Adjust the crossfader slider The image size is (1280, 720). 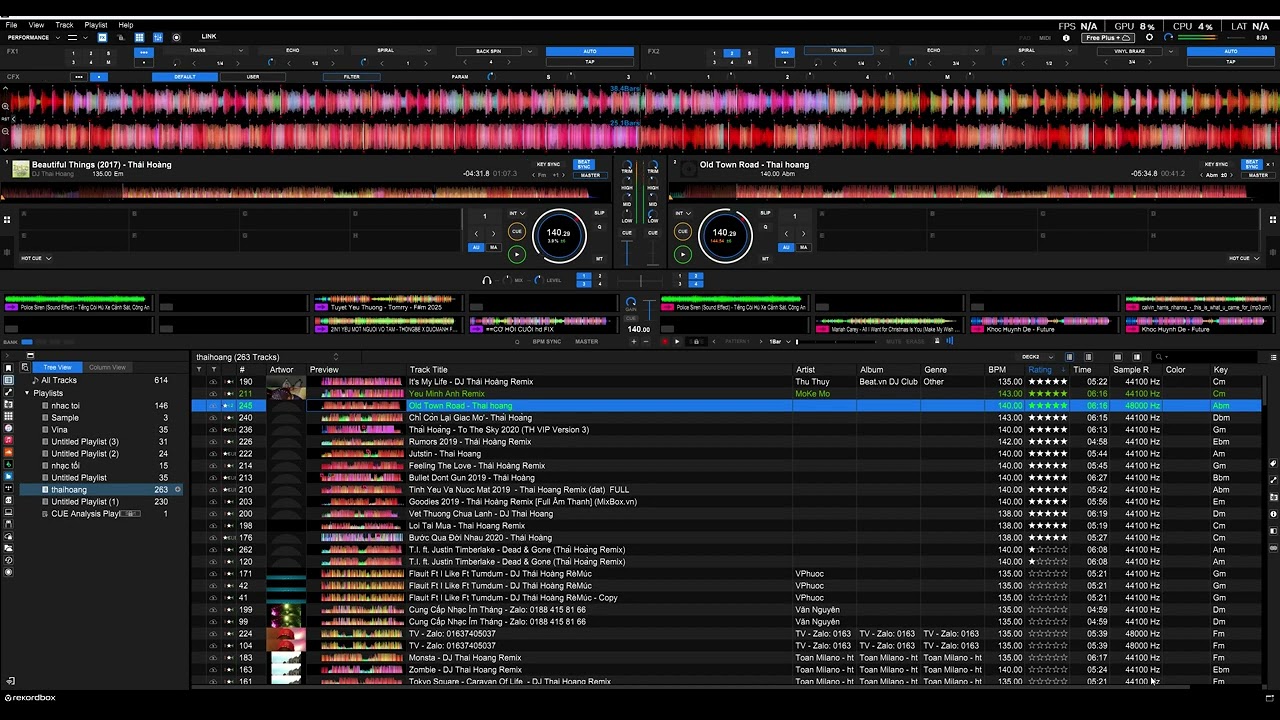coord(640,281)
